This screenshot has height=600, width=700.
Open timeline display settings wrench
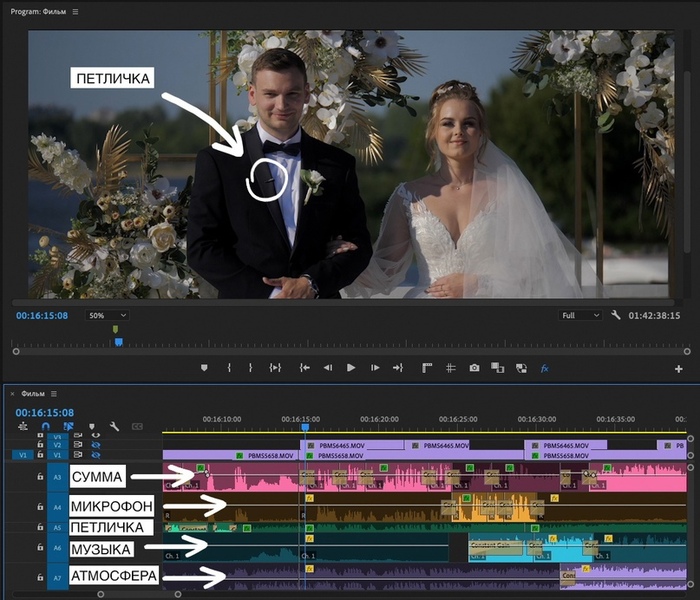click(114, 426)
